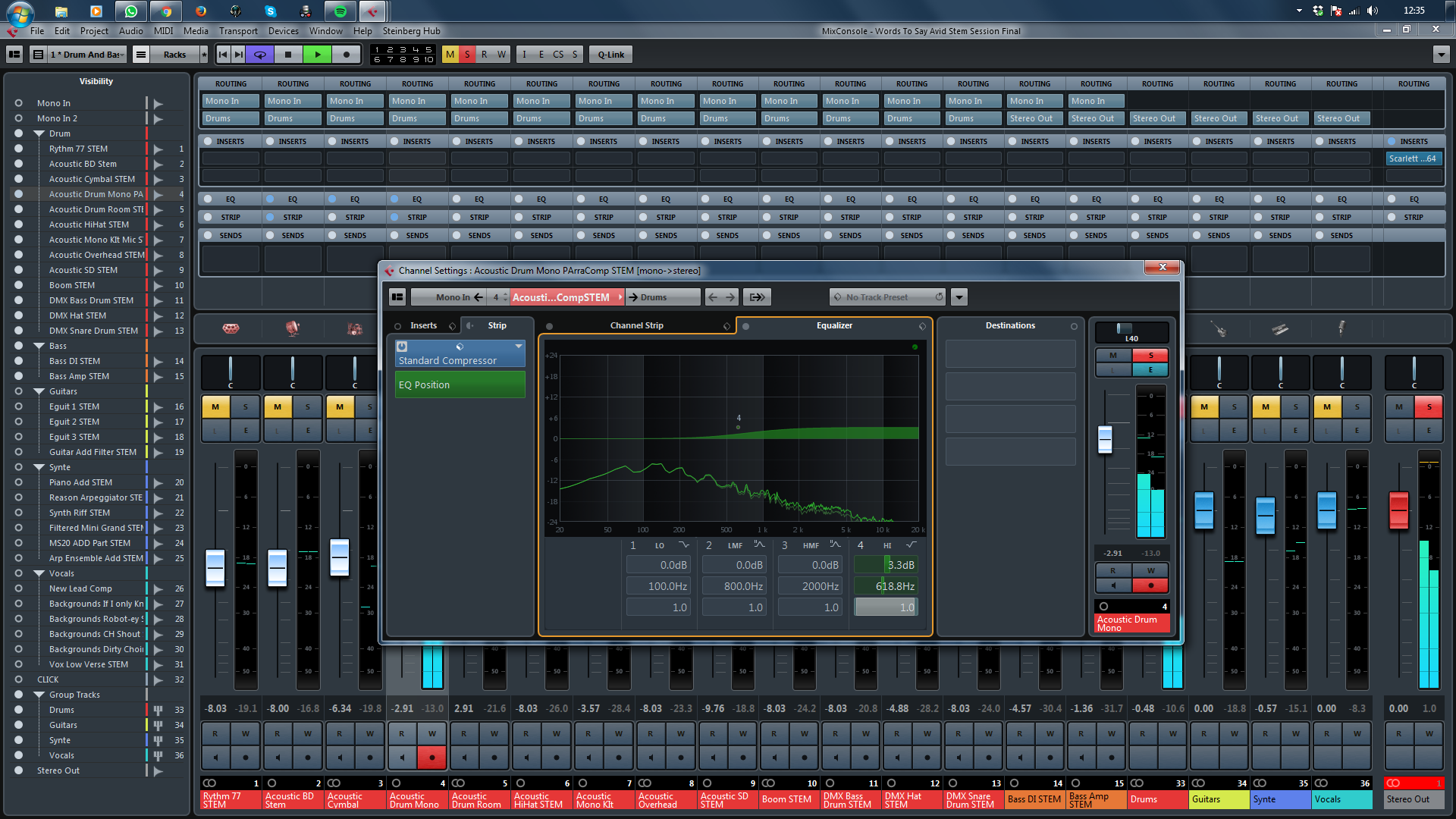
Task: Mute the Rythm 77 STEM channel
Action: [215, 407]
